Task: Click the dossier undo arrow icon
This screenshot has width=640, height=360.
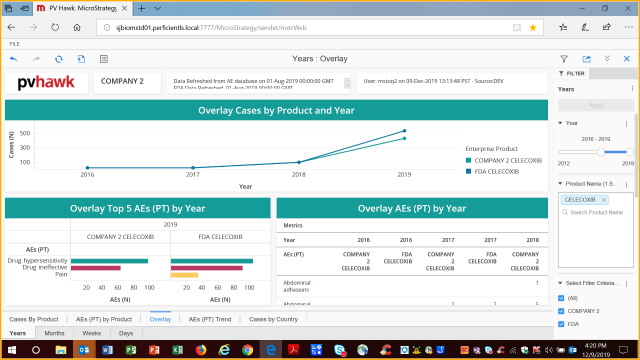Action: [14, 59]
